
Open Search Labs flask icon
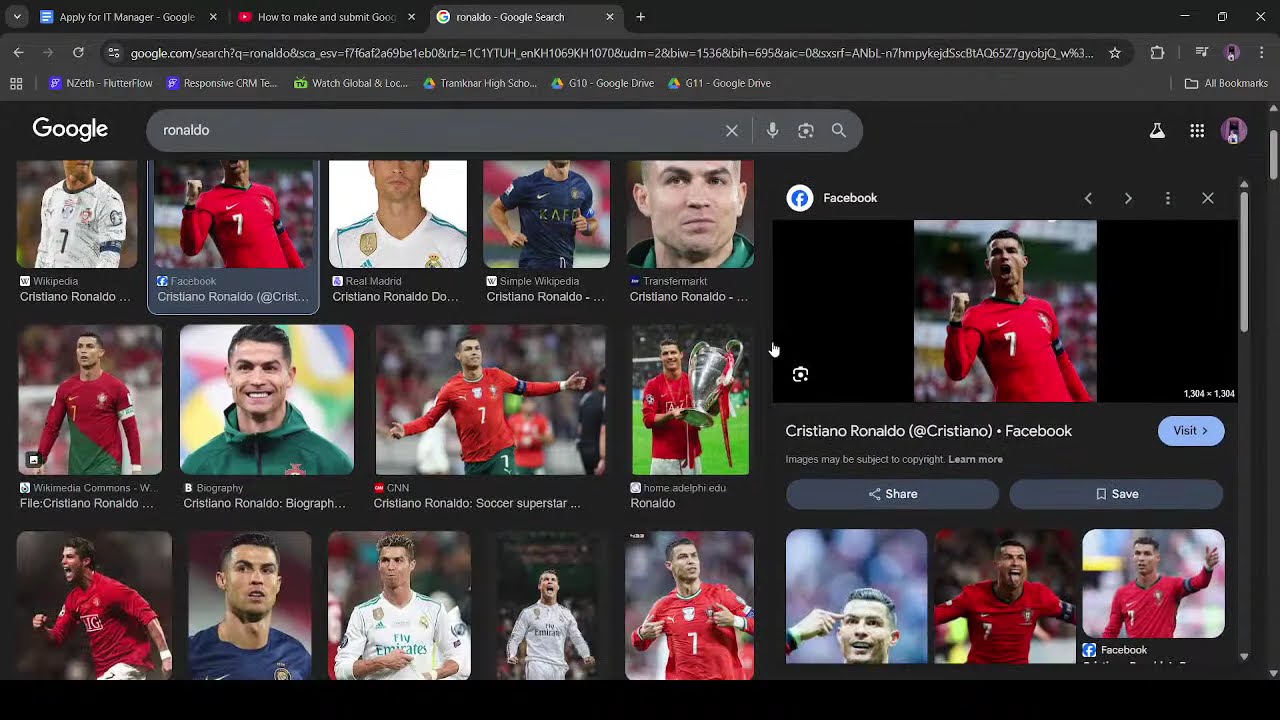tap(1157, 130)
